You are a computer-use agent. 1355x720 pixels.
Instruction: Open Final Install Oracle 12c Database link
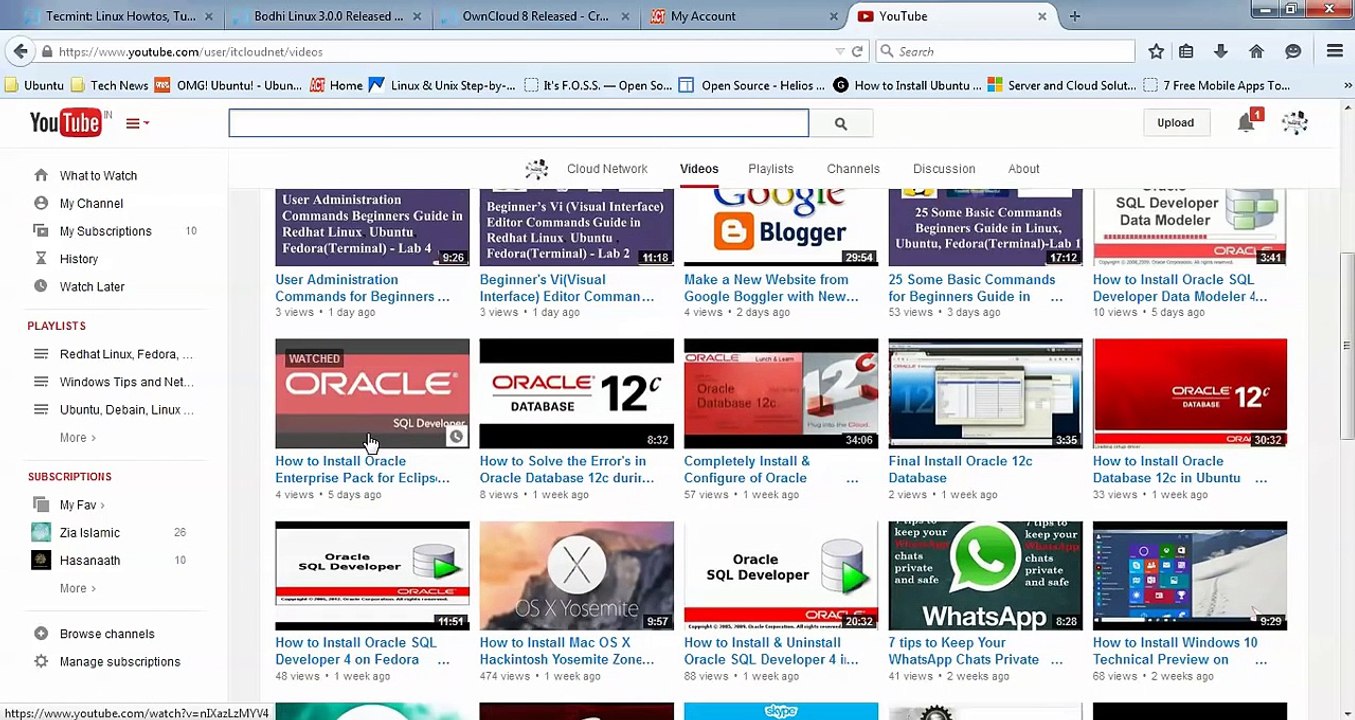960,469
